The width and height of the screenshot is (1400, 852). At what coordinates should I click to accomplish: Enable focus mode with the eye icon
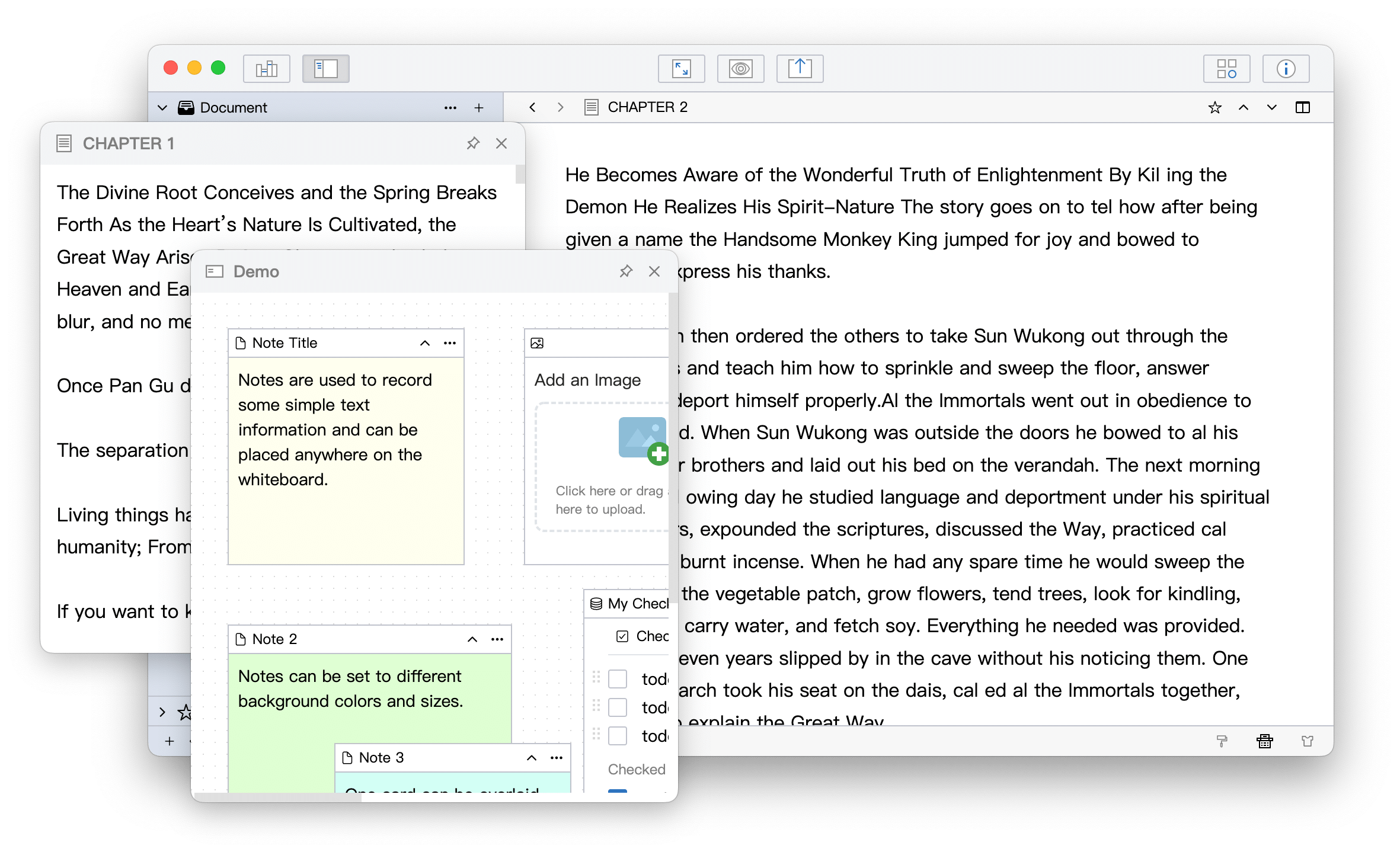(x=740, y=69)
